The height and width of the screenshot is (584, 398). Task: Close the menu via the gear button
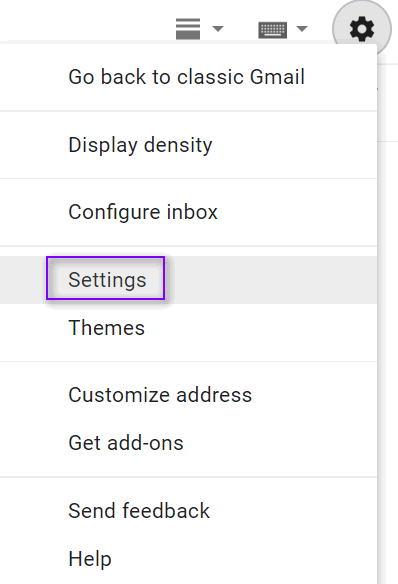click(x=362, y=29)
